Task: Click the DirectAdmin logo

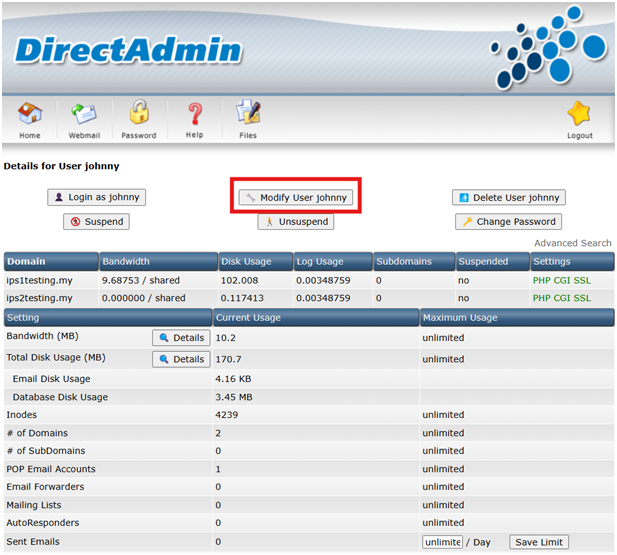Action: [x=129, y=50]
